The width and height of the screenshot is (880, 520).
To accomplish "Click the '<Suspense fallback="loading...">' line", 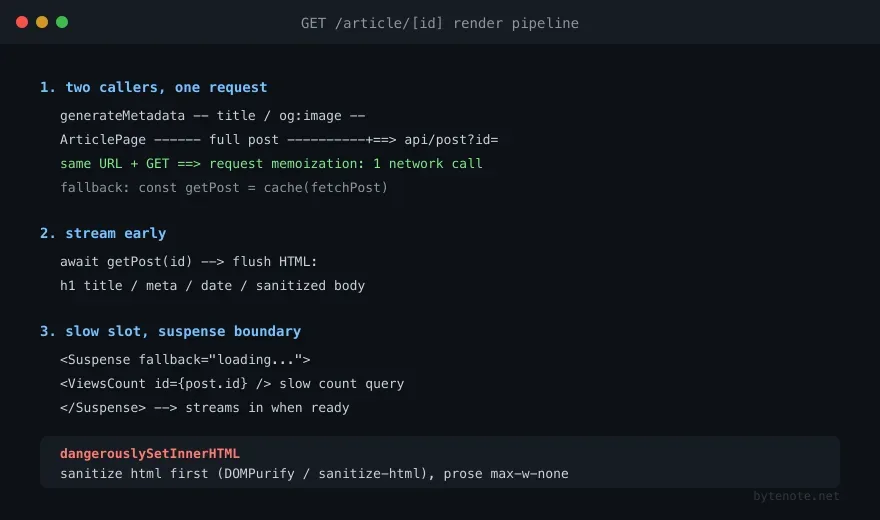I will tap(185, 360).
